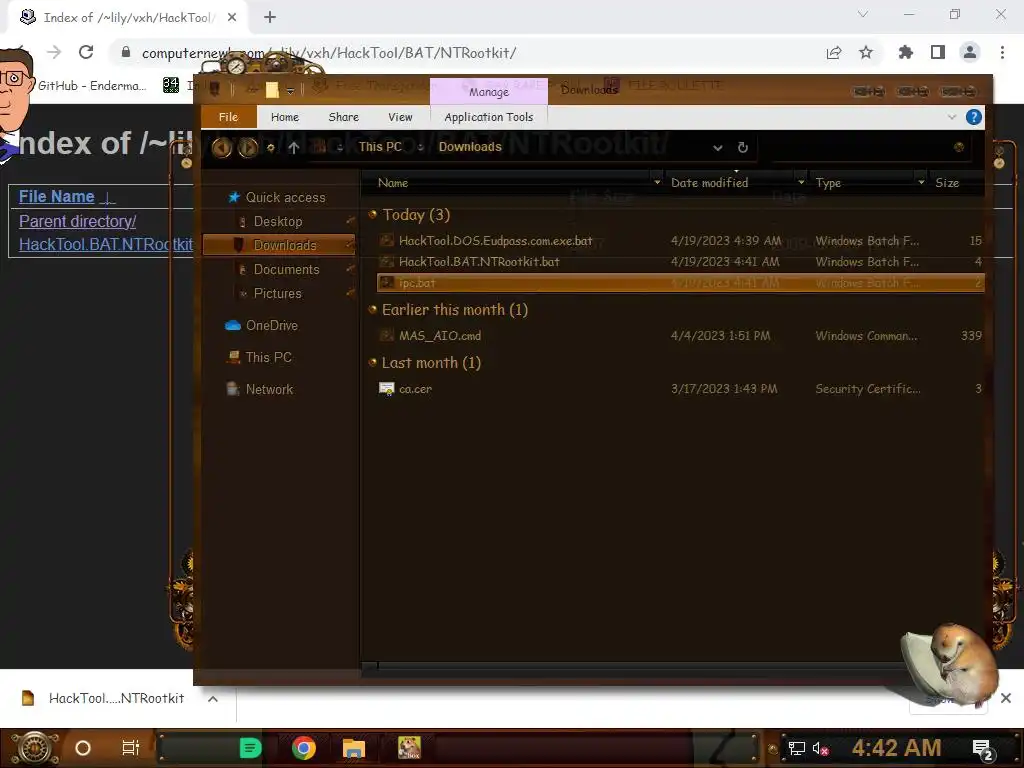Image resolution: width=1024 pixels, height=768 pixels.
Task: Open the GitHub - Enderma... bookmark
Action: [92, 86]
